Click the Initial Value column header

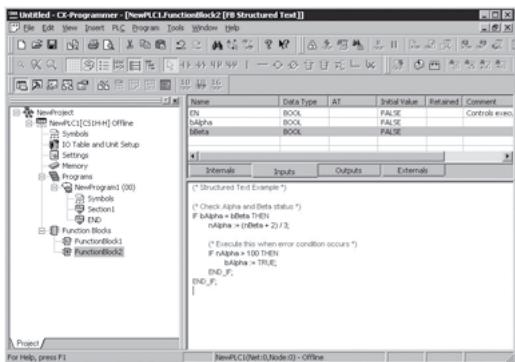point(401,102)
